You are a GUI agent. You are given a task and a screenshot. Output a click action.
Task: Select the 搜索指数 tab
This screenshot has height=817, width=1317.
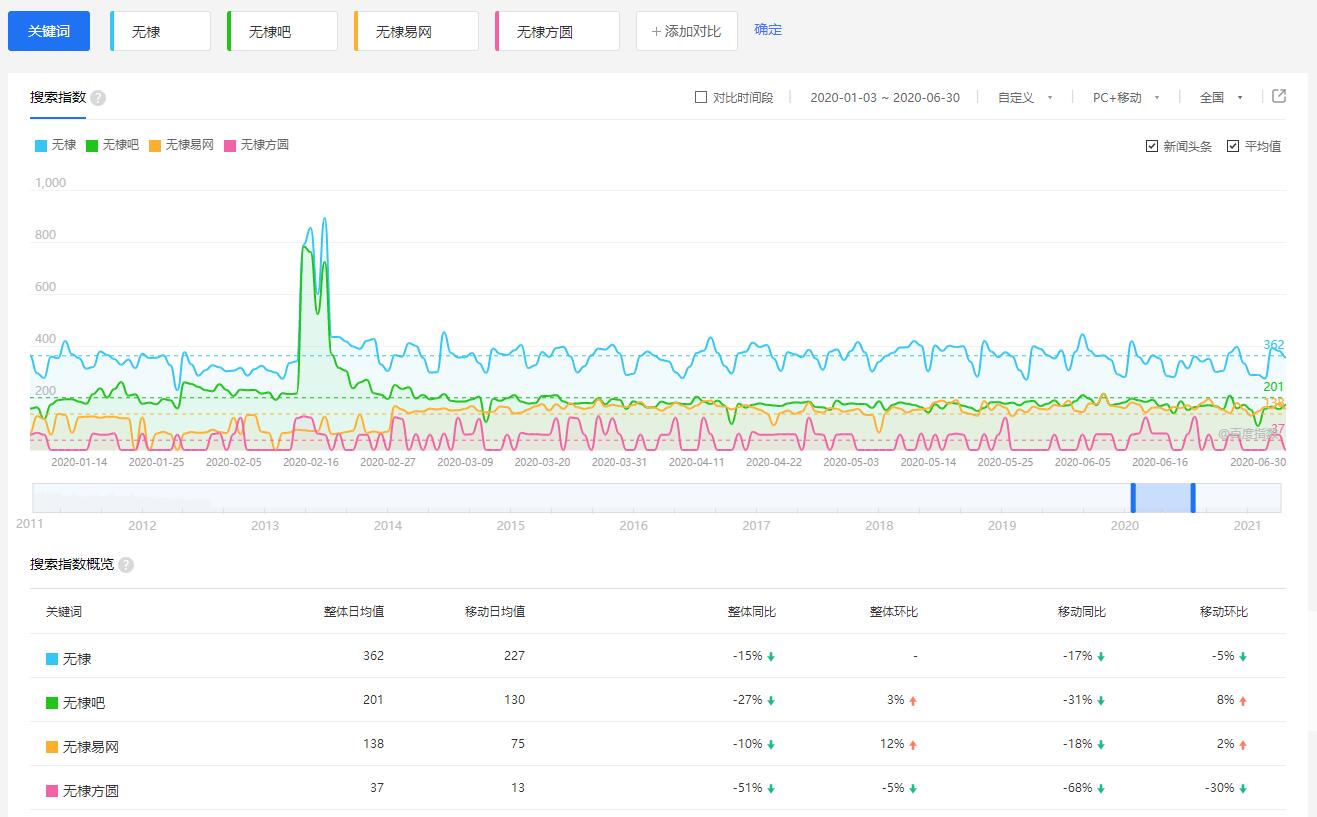pos(57,98)
